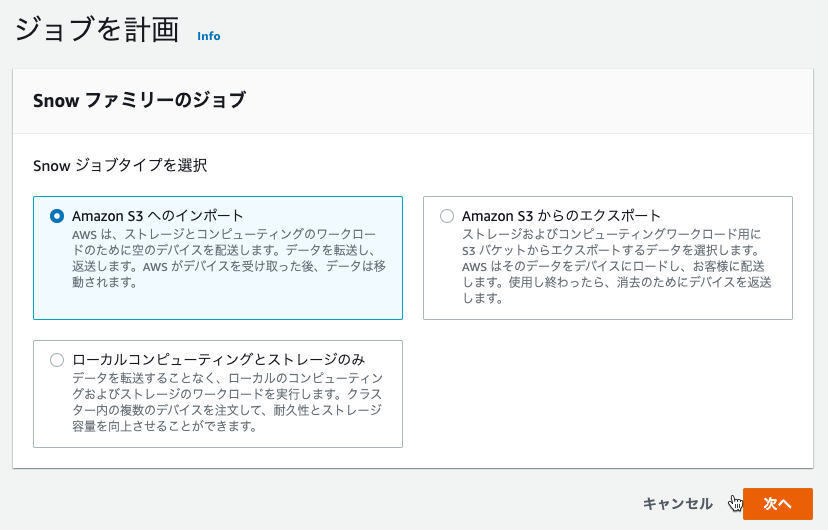Click the last line 動されます。 in import tile
Image resolution: width=828 pixels, height=530 pixels.
(x=105, y=282)
